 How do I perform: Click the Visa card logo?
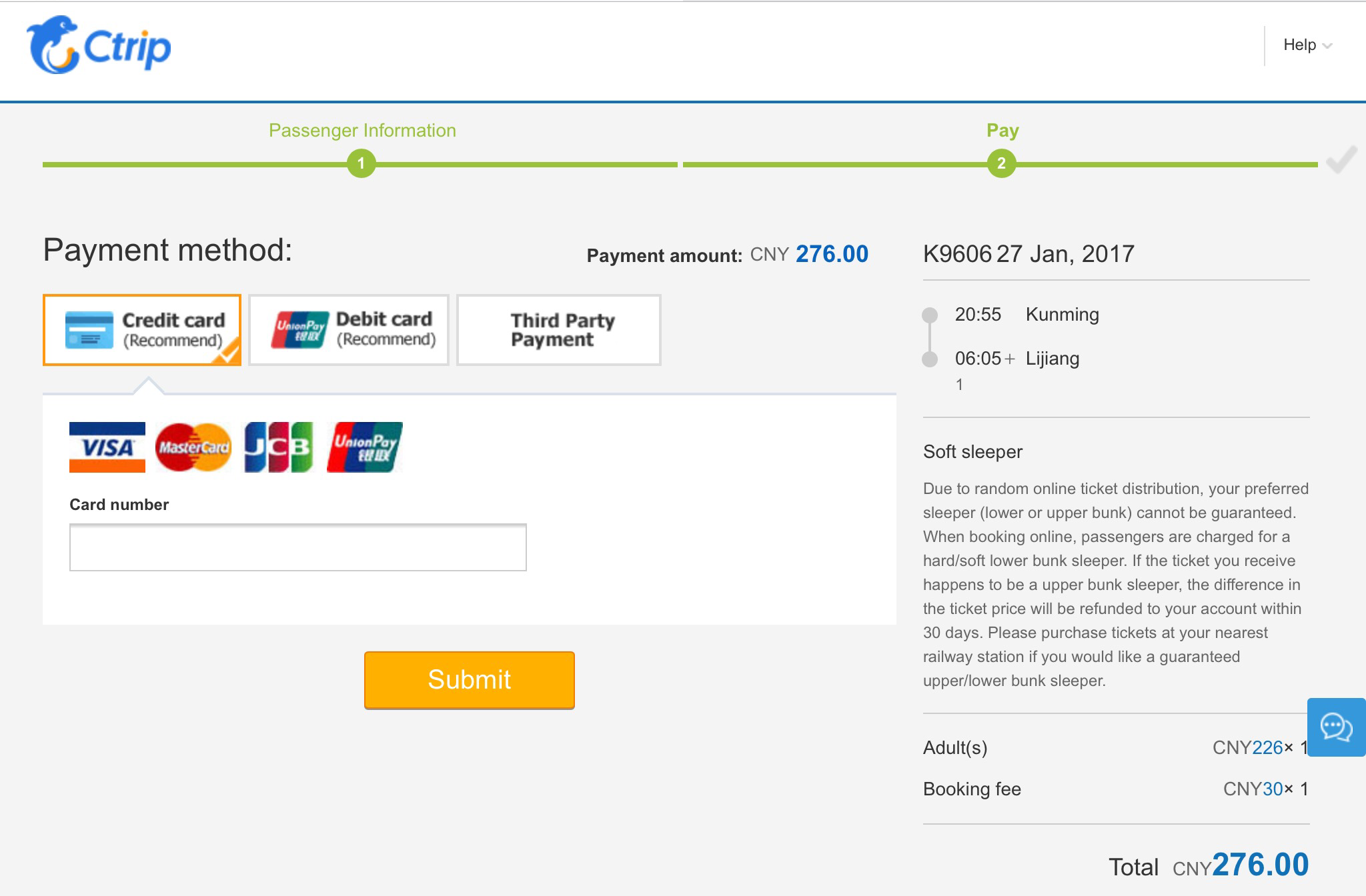[107, 447]
